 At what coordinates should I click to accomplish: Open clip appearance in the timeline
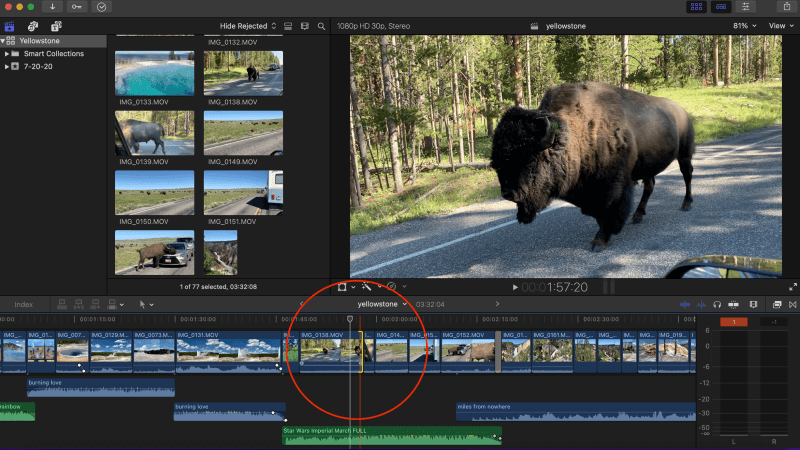point(753,305)
